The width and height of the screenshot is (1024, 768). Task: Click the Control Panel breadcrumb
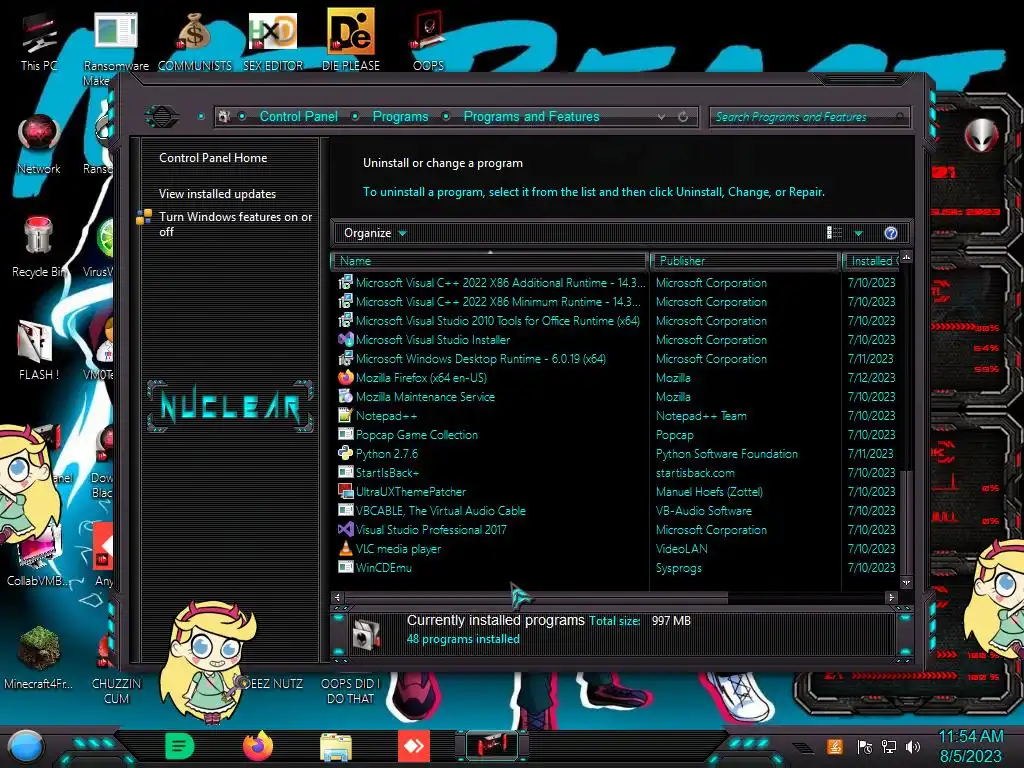point(298,116)
